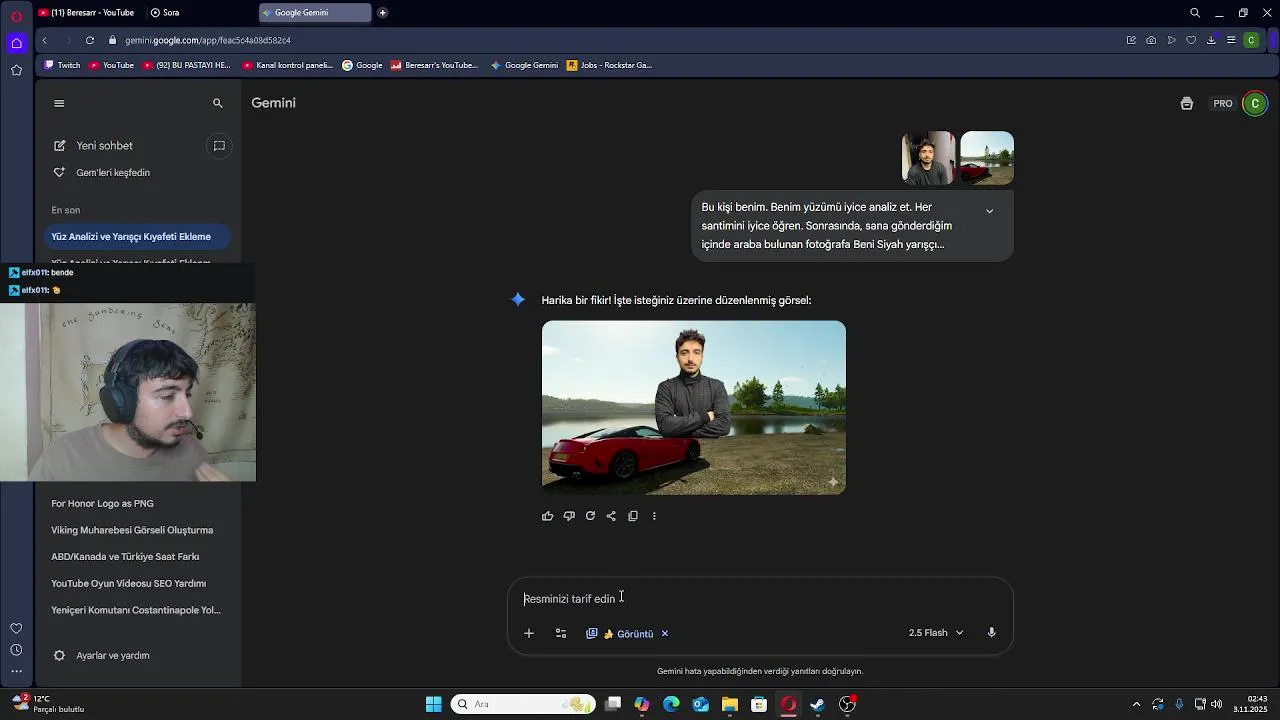Image resolution: width=1280 pixels, height=720 pixels.
Task: Reload the page
Action: (90, 40)
